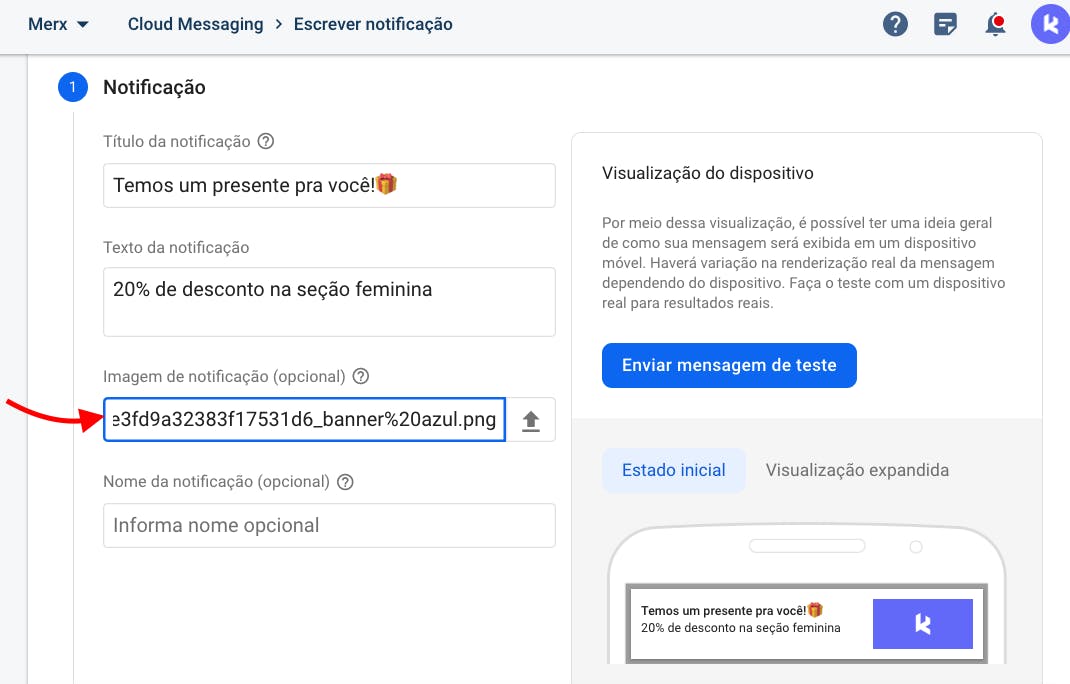Open the notification title help tooltip icon

click(x=264, y=141)
